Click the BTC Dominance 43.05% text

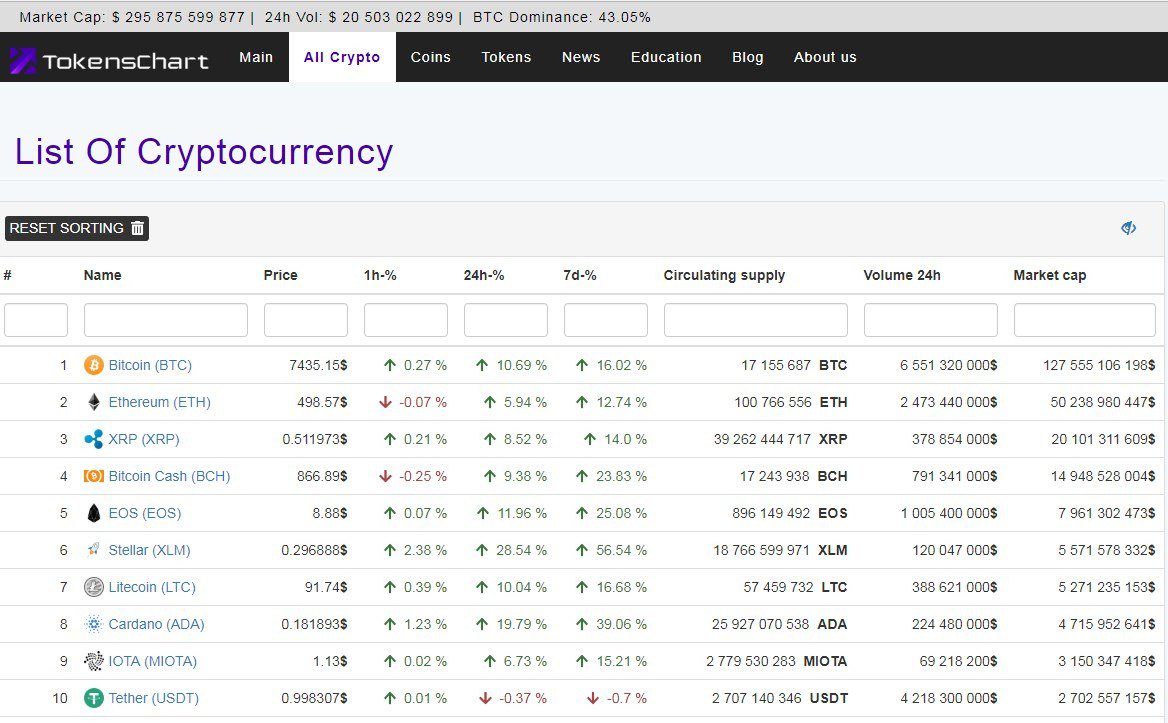(x=562, y=17)
